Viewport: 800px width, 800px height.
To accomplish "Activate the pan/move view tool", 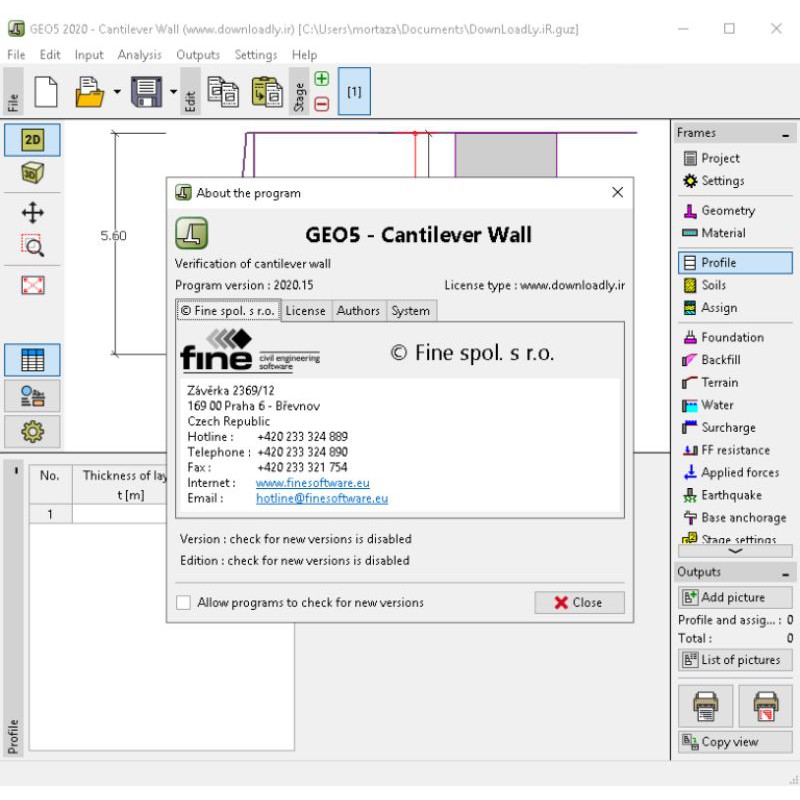I will coord(33,212).
